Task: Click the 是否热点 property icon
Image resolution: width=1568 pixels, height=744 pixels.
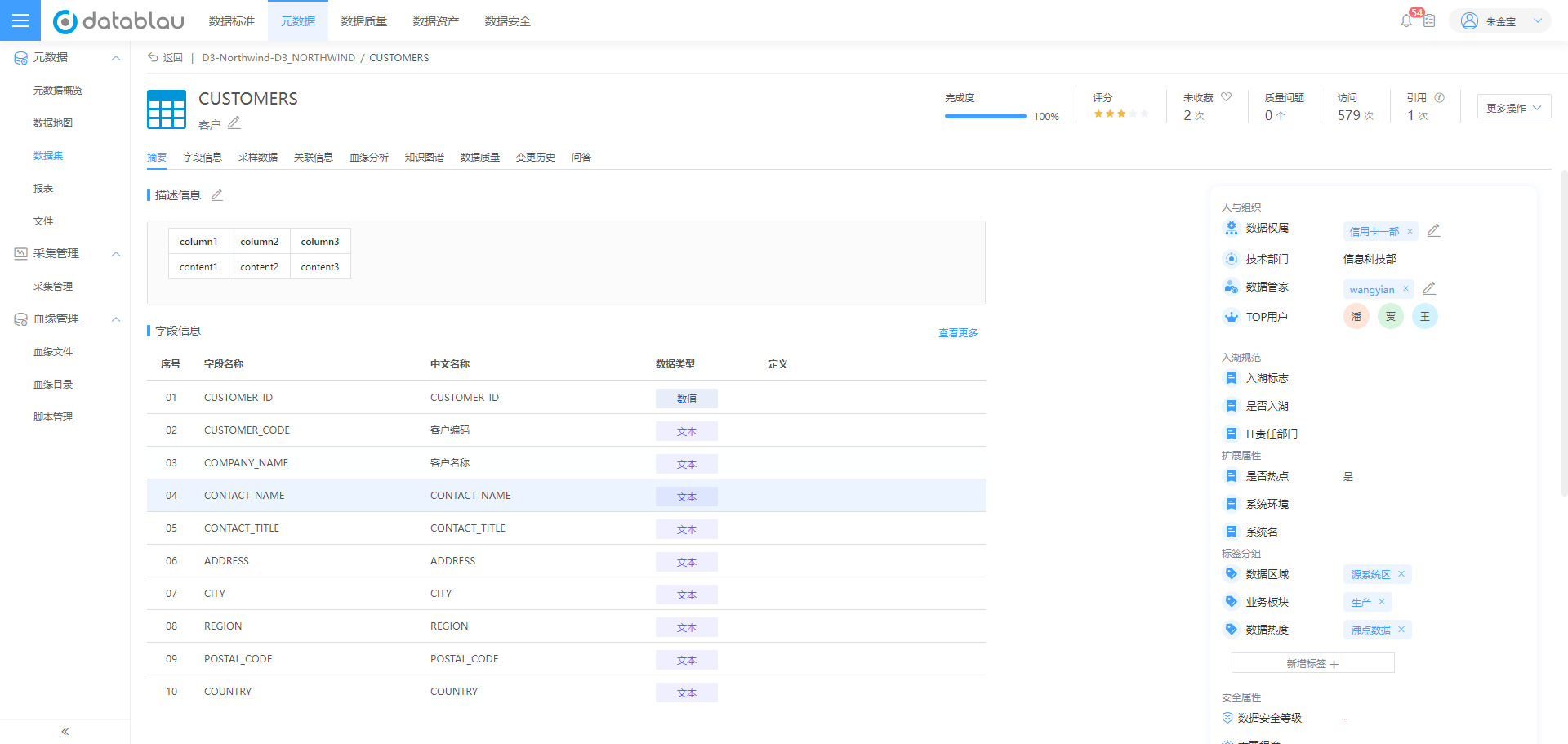Action: point(1232,476)
